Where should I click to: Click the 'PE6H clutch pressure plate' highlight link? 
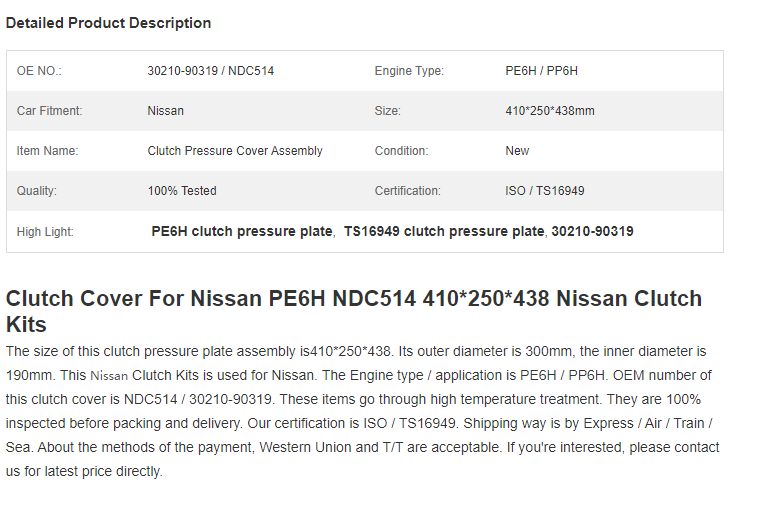click(242, 231)
